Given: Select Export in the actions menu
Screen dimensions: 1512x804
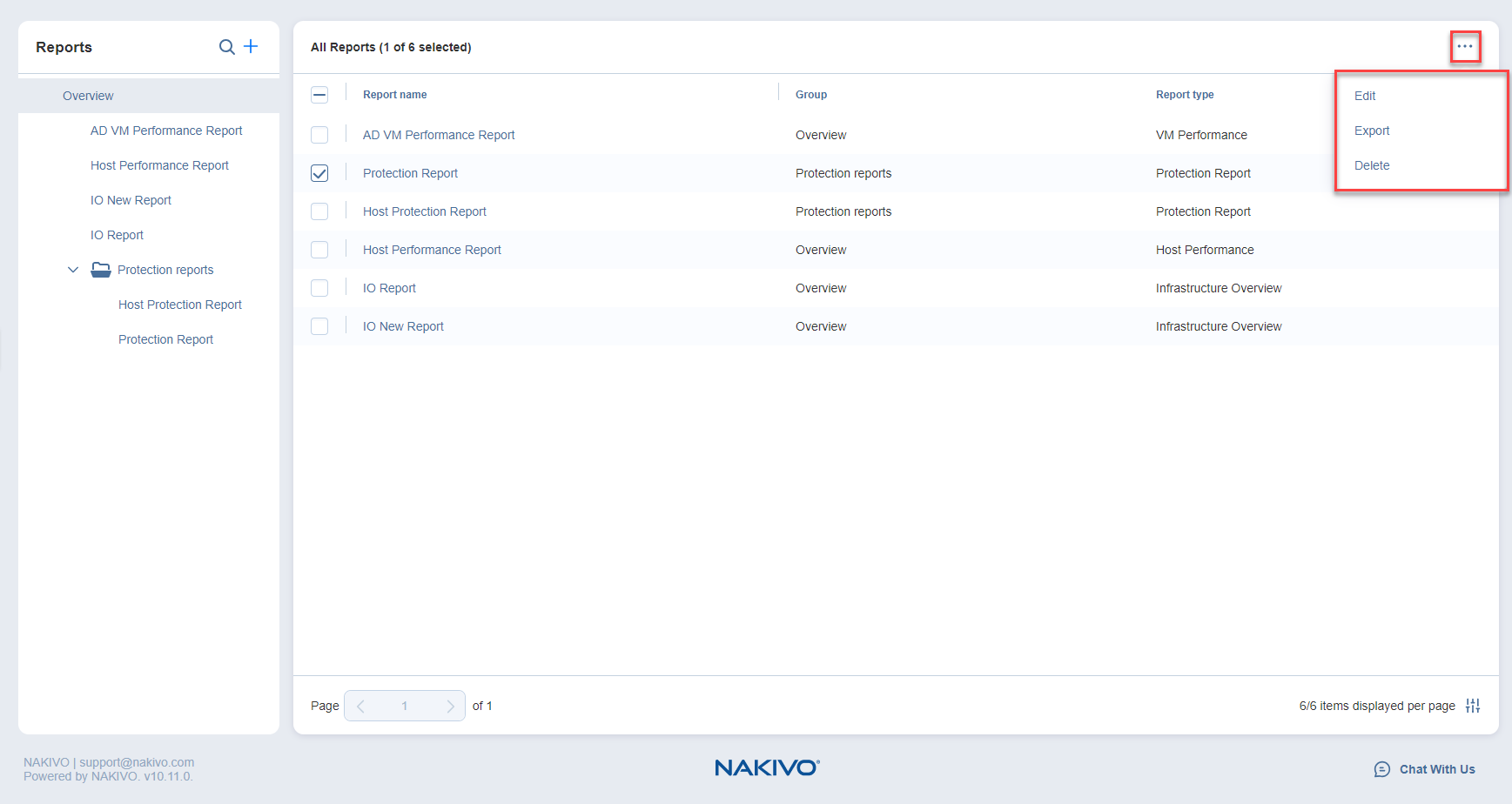Looking at the screenshot, I should [x=1371, y=131].
